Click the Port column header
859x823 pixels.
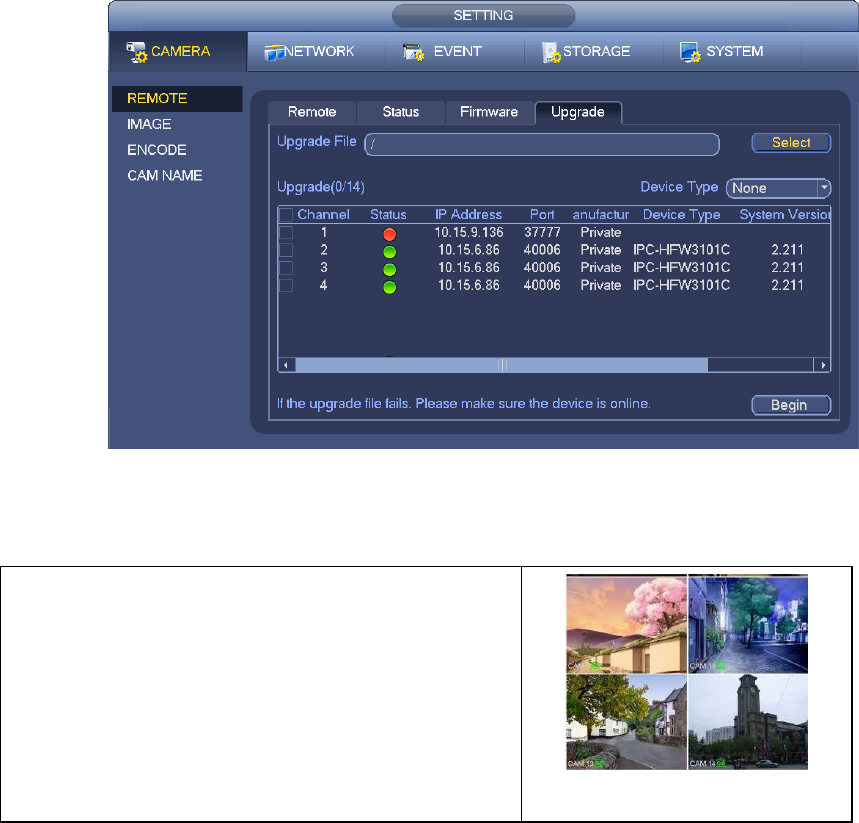542,215
